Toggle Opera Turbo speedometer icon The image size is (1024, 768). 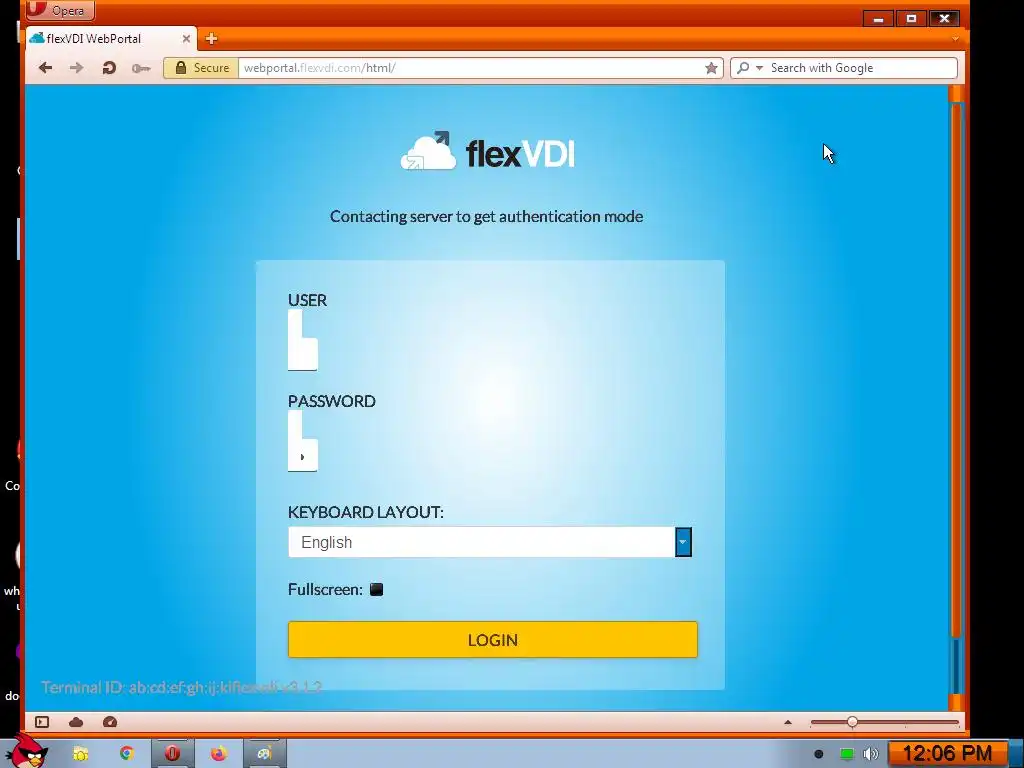[x=110, y=722]
